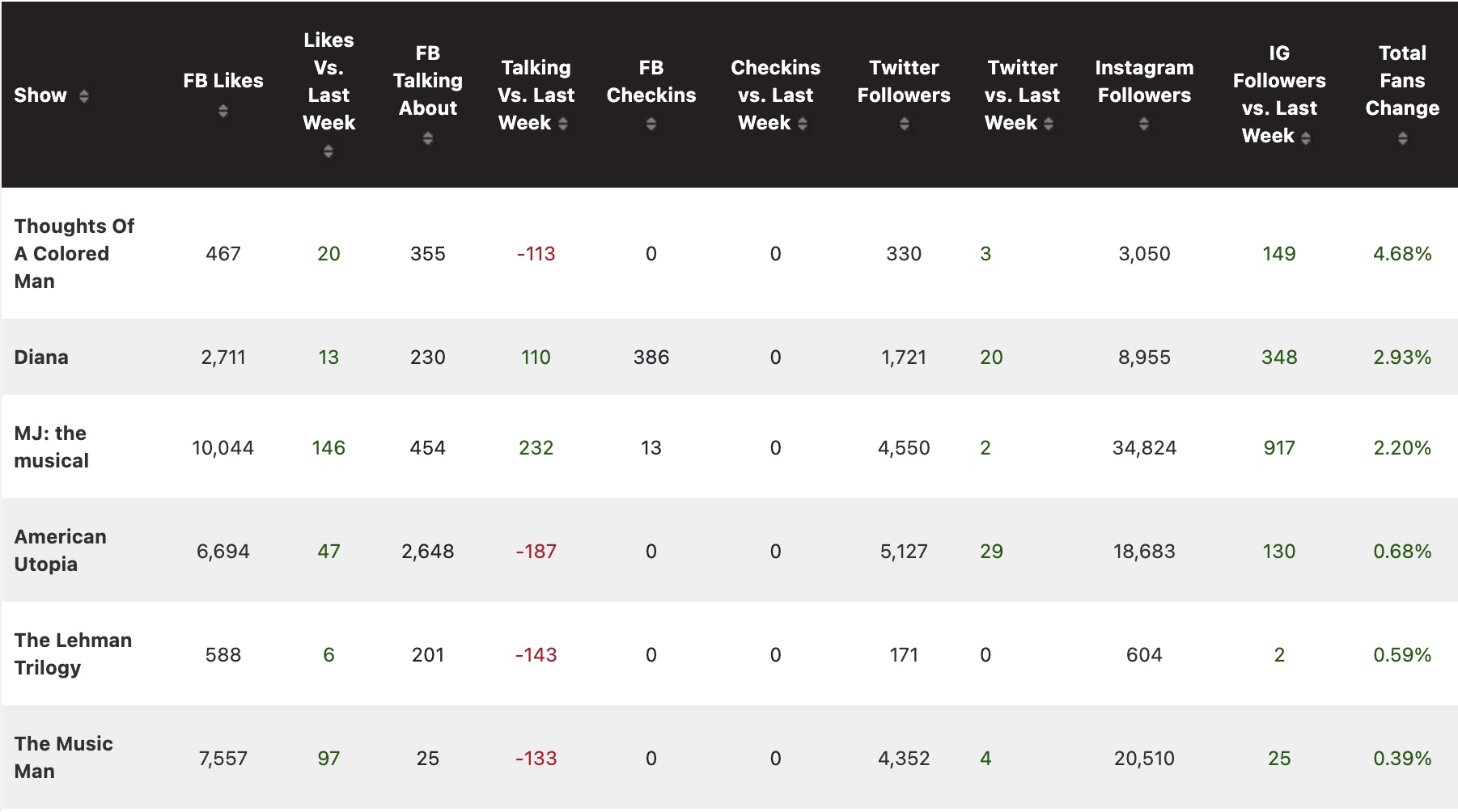The width and height of the screenshot is (1458, 812).
Task: Sort by Twitter Followers arrow icon
Action: [x=904, y=124]
